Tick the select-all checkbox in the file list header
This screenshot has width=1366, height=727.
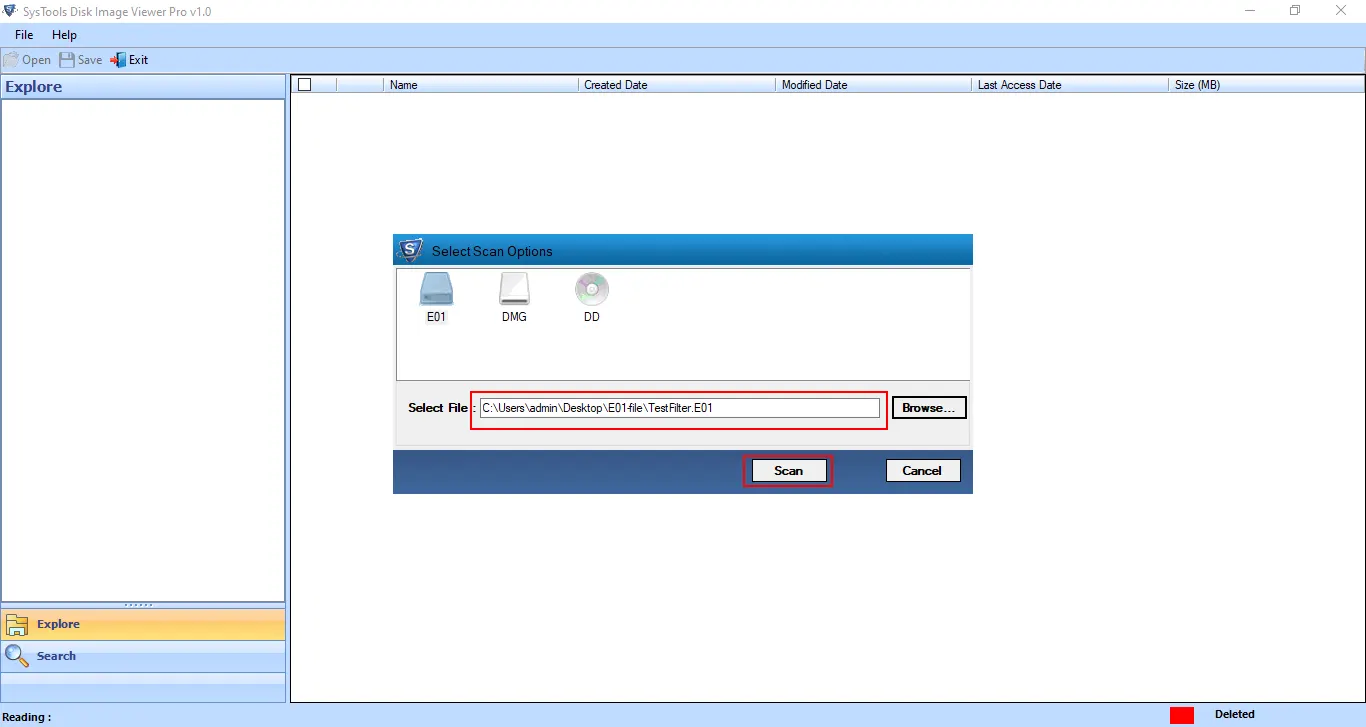click(305, 85)
